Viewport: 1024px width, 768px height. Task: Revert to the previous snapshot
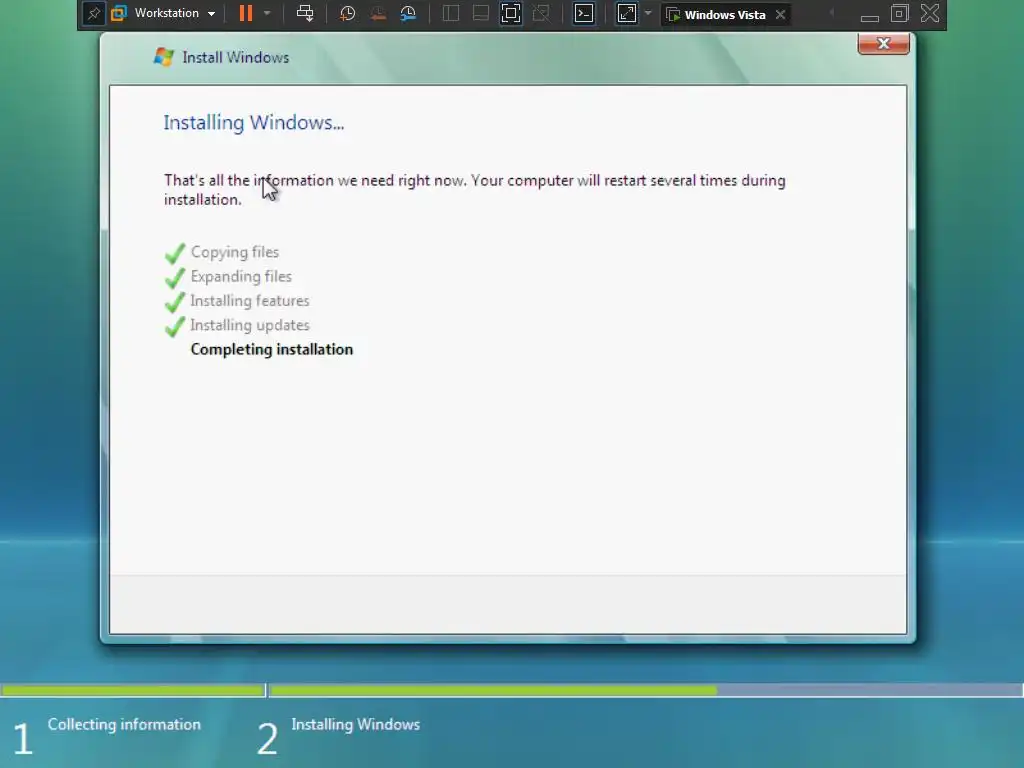(x=378, y=13)
